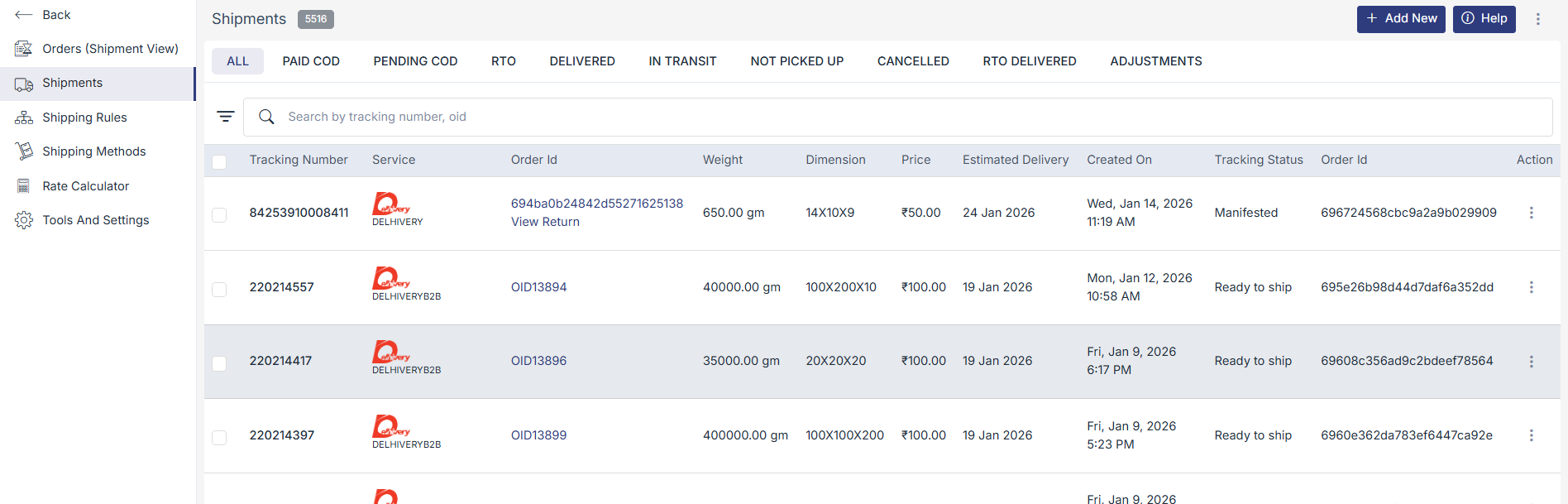Select checkbox for shipment 220214417
Screen dimensions: 1568x504
[219, 363]
